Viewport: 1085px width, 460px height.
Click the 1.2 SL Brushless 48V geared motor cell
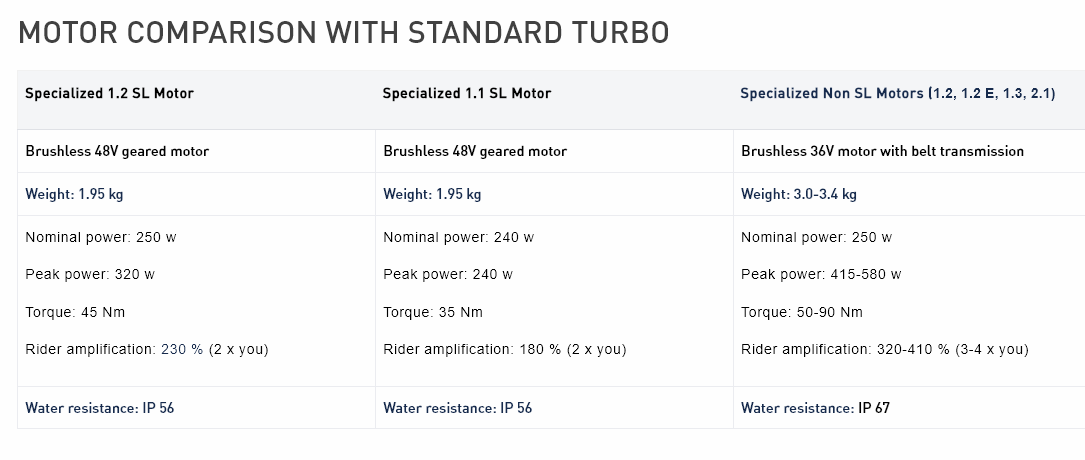pos(117,151)
